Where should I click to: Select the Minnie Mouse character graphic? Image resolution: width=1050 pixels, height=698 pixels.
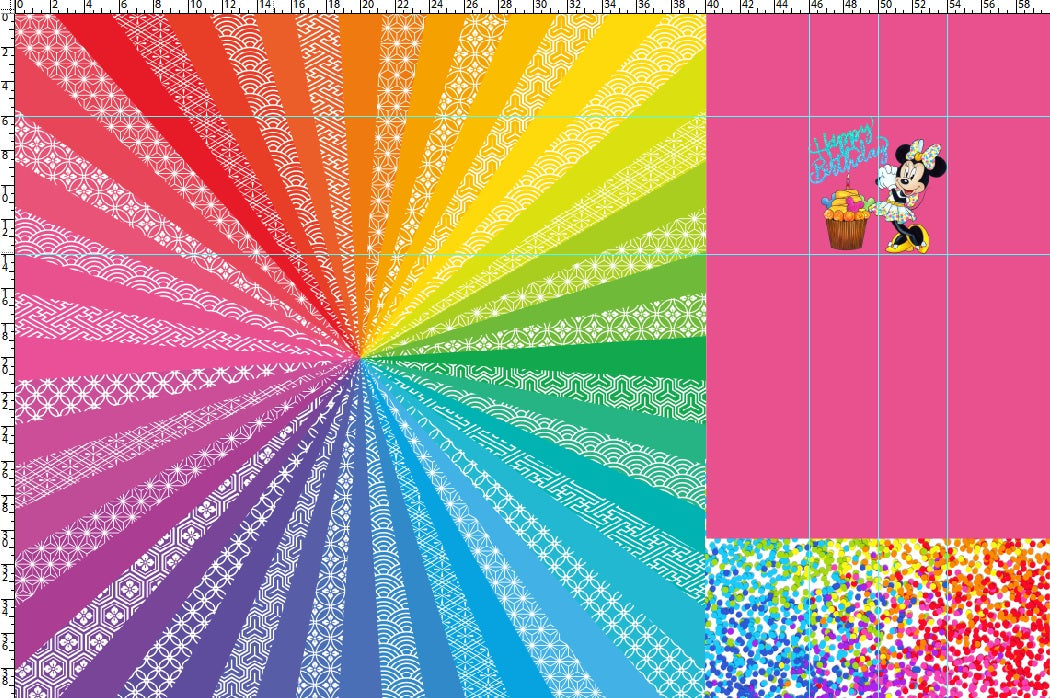[x=911, y=196]
